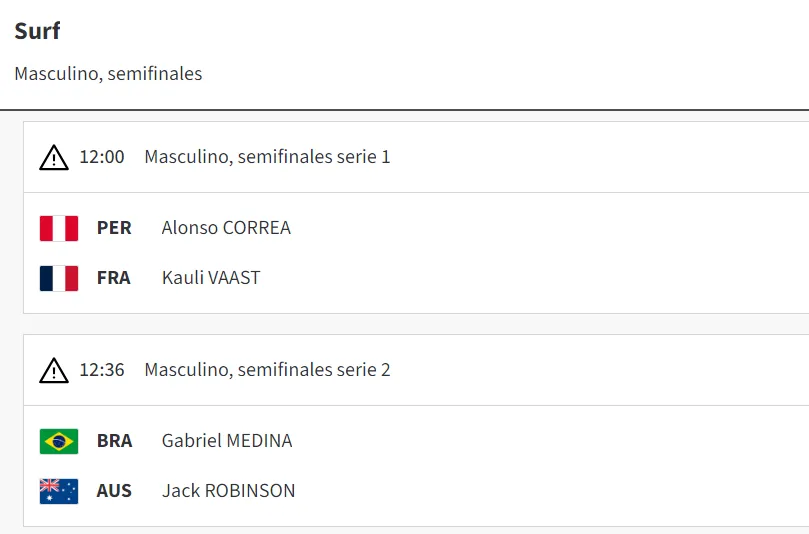Click the FRA country code
The height and width of the screenshot is (534, 809).
tap(114, 278)
